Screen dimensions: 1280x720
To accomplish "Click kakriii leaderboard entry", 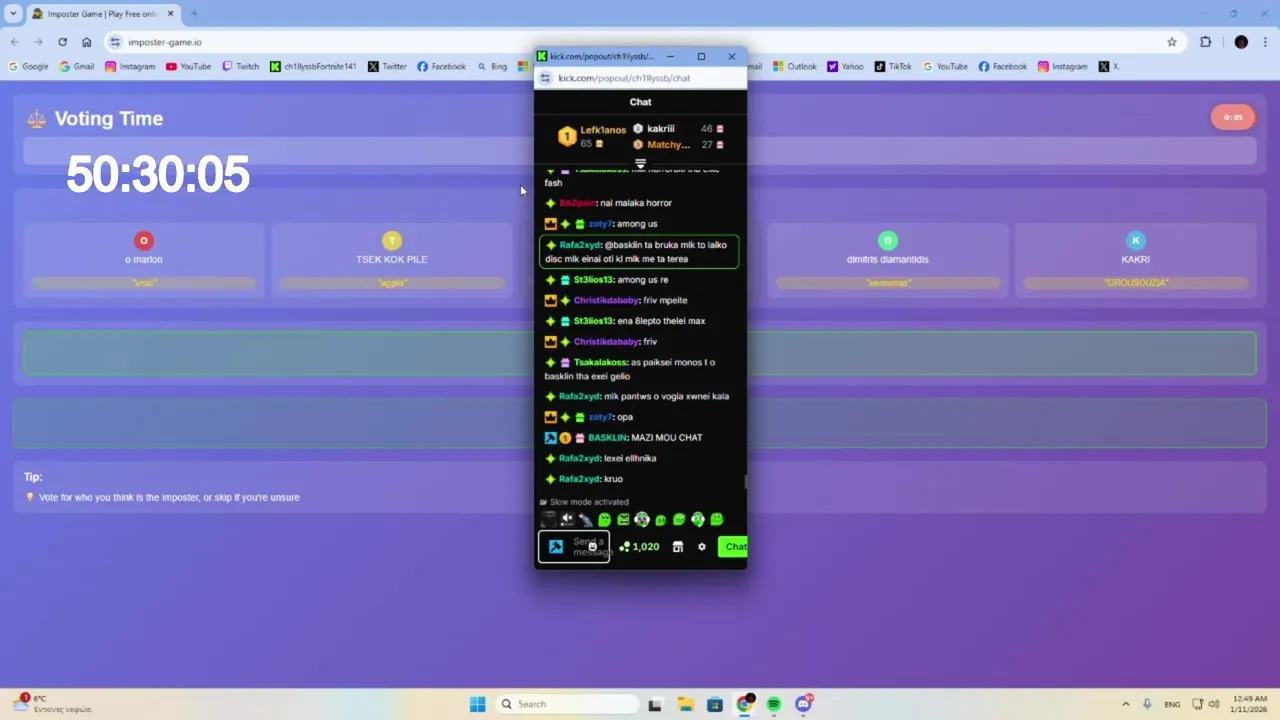I will 679,129.
